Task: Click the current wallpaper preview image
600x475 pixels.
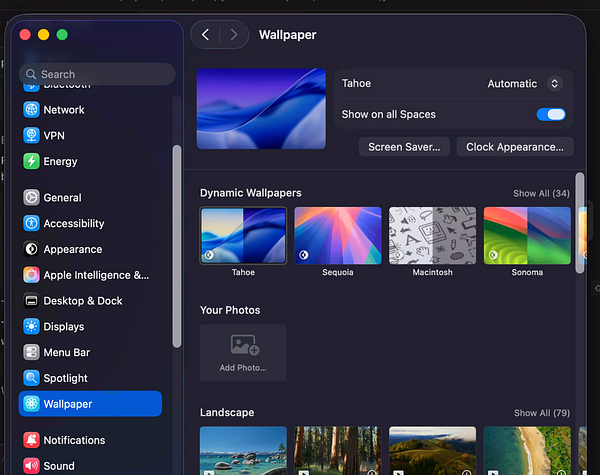Action: point(261,109)
